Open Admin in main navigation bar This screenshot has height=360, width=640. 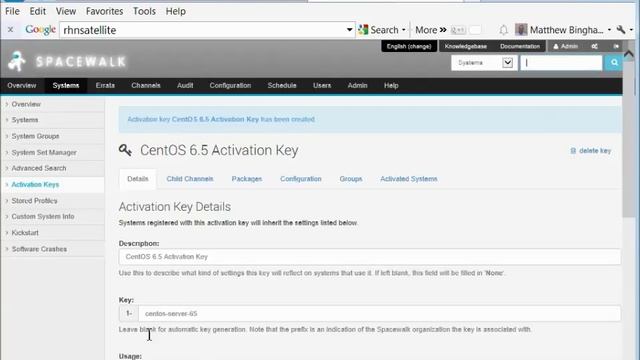[x=358, y=85]
